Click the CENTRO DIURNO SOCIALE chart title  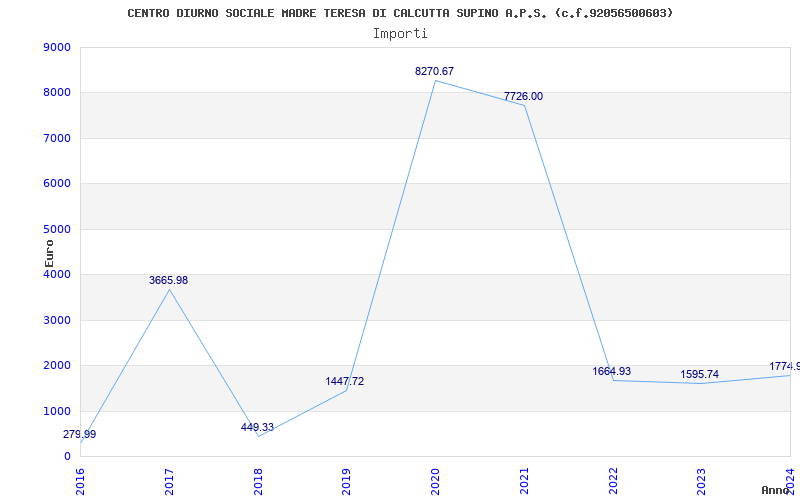click(401, 13)
